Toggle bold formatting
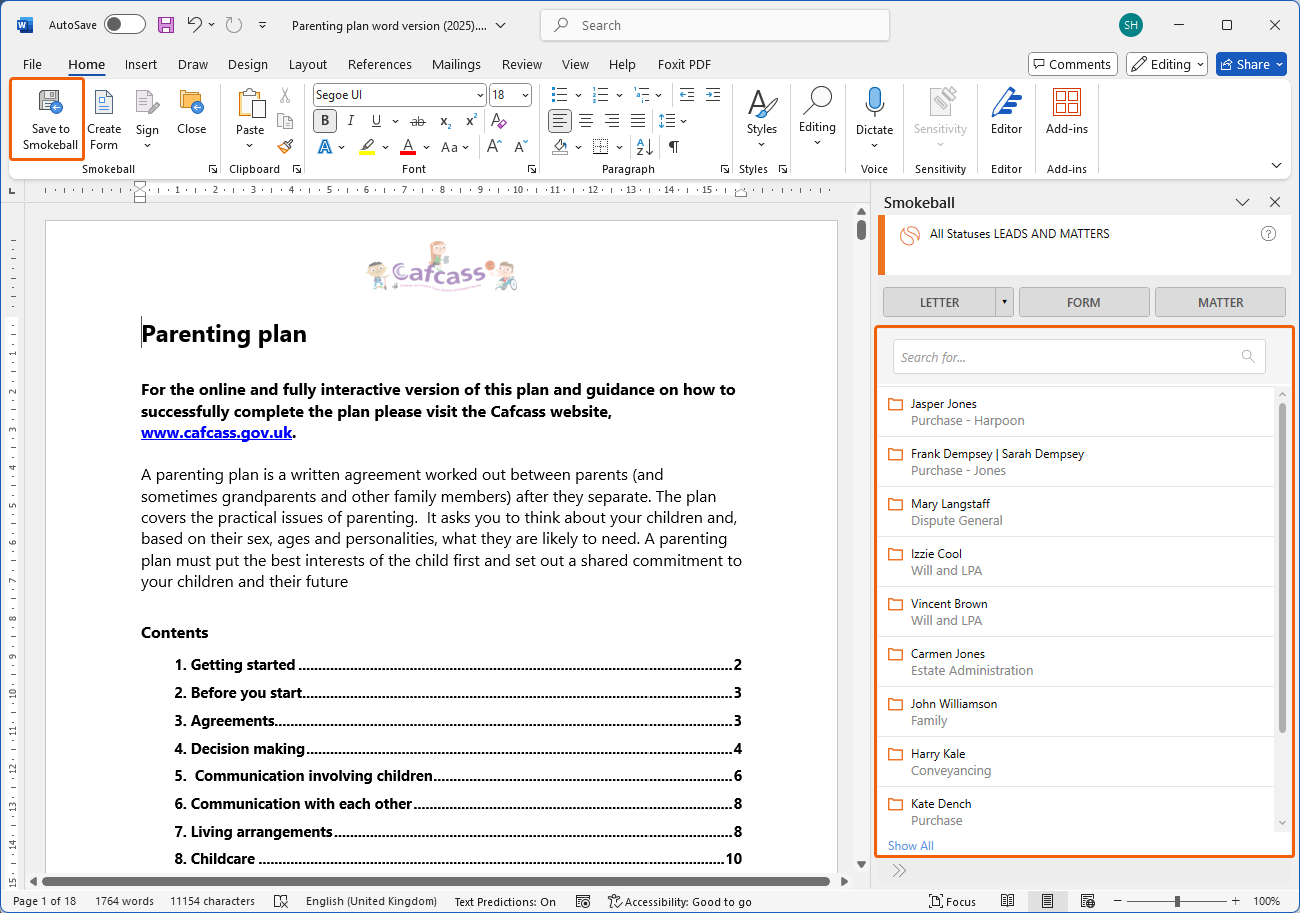 [x=325, y=121]
